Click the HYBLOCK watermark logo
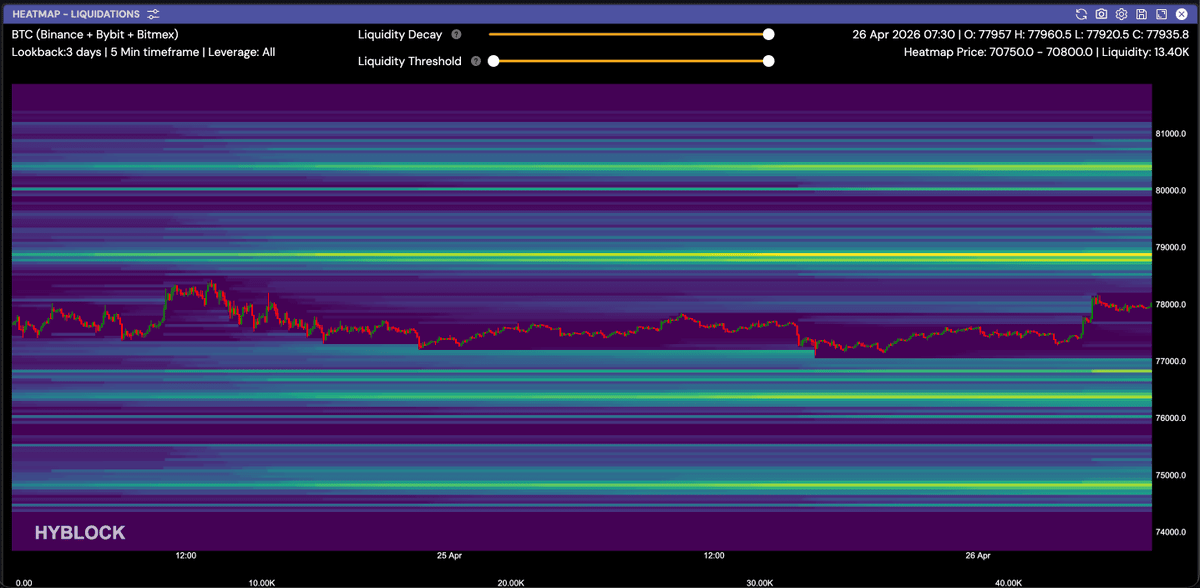Screen dimensions: 1200x588 (x=80, y=533)
